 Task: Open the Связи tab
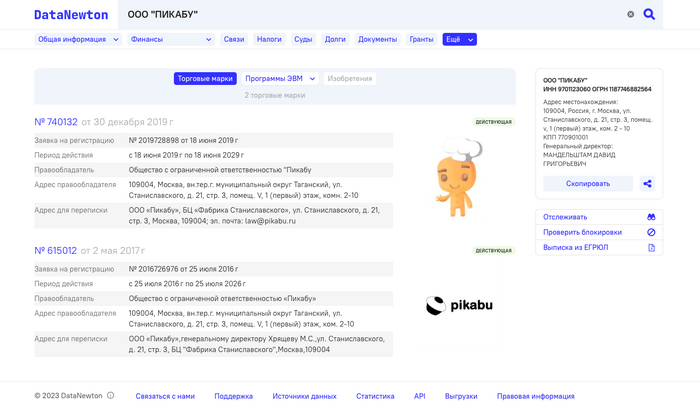tap(234, 39)
